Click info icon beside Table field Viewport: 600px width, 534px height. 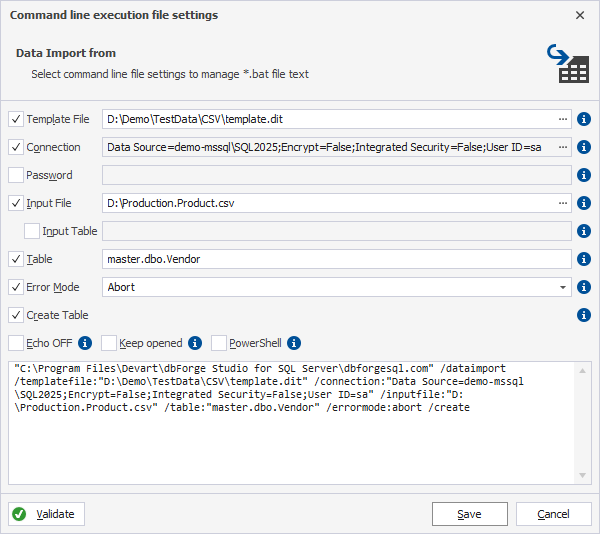[x=584, y=259]
